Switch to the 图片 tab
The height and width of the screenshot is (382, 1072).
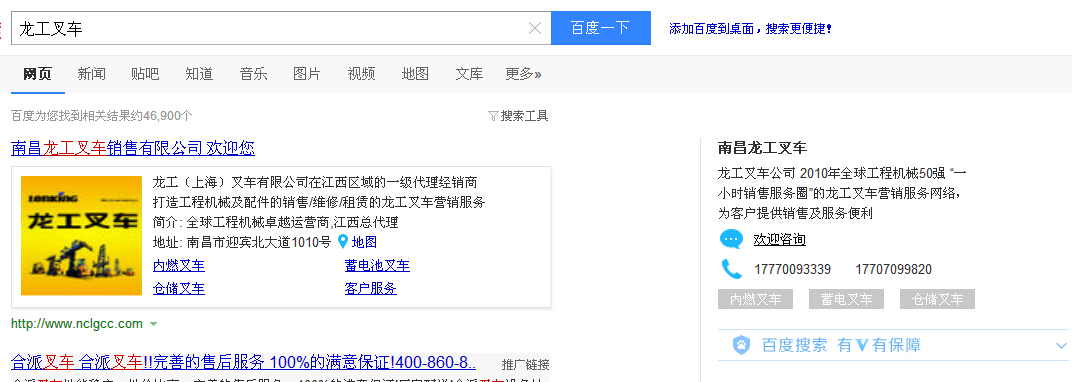[x=307, y=74]
